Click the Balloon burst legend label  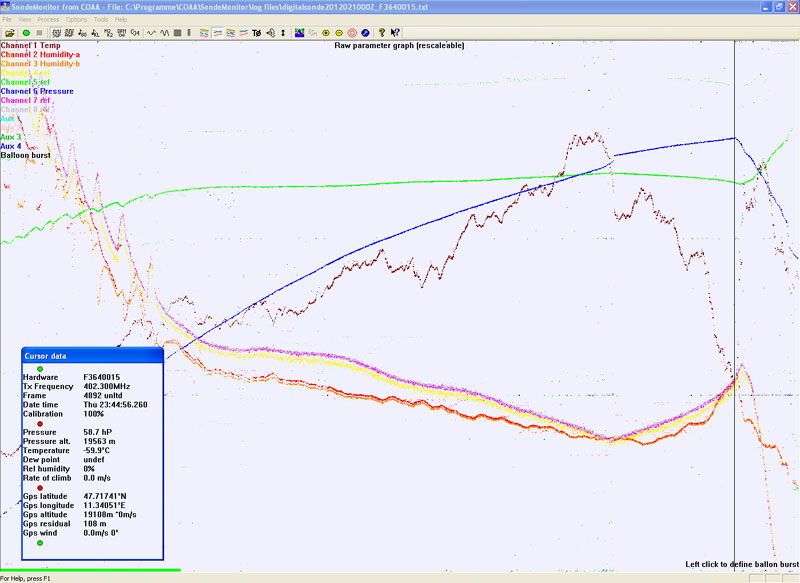click(27, 155)
